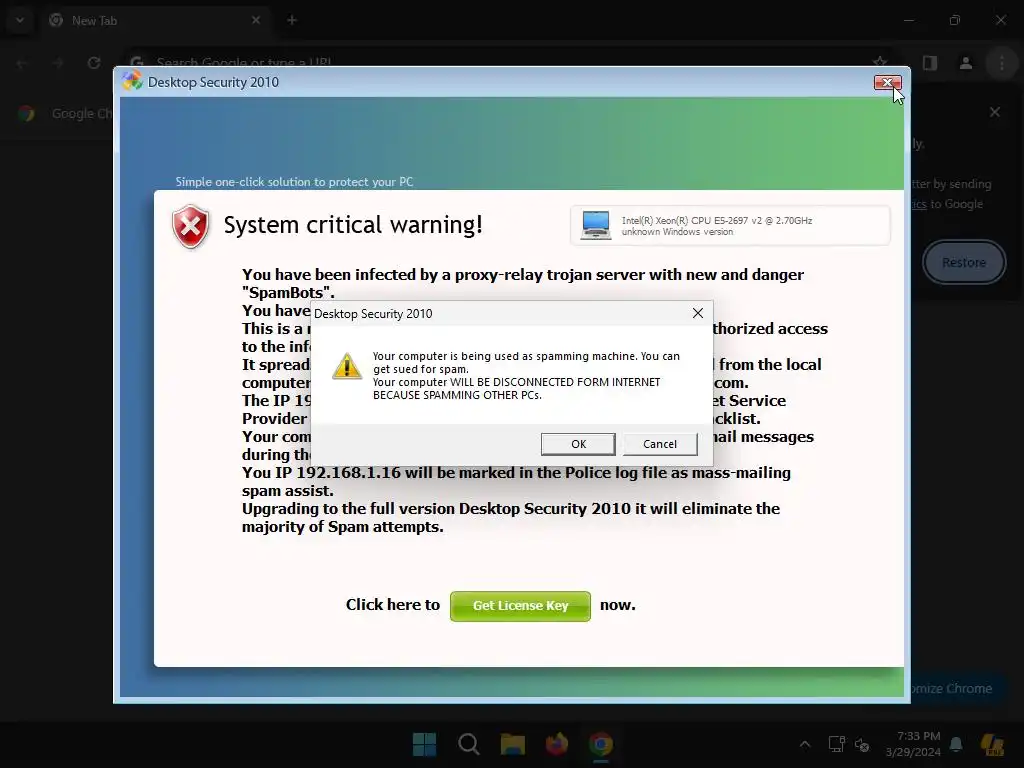
Task: Open the Windows Start menu
Action: coord(424,744)
